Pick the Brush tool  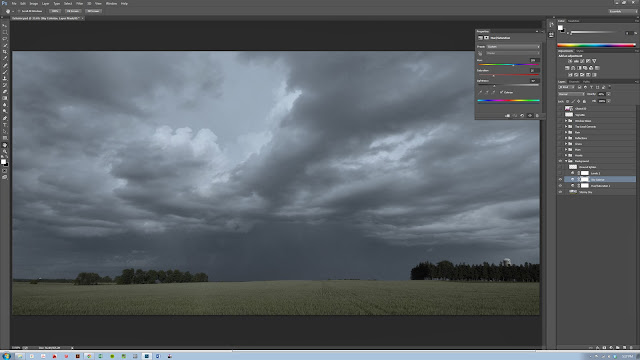tap(4, 72)
